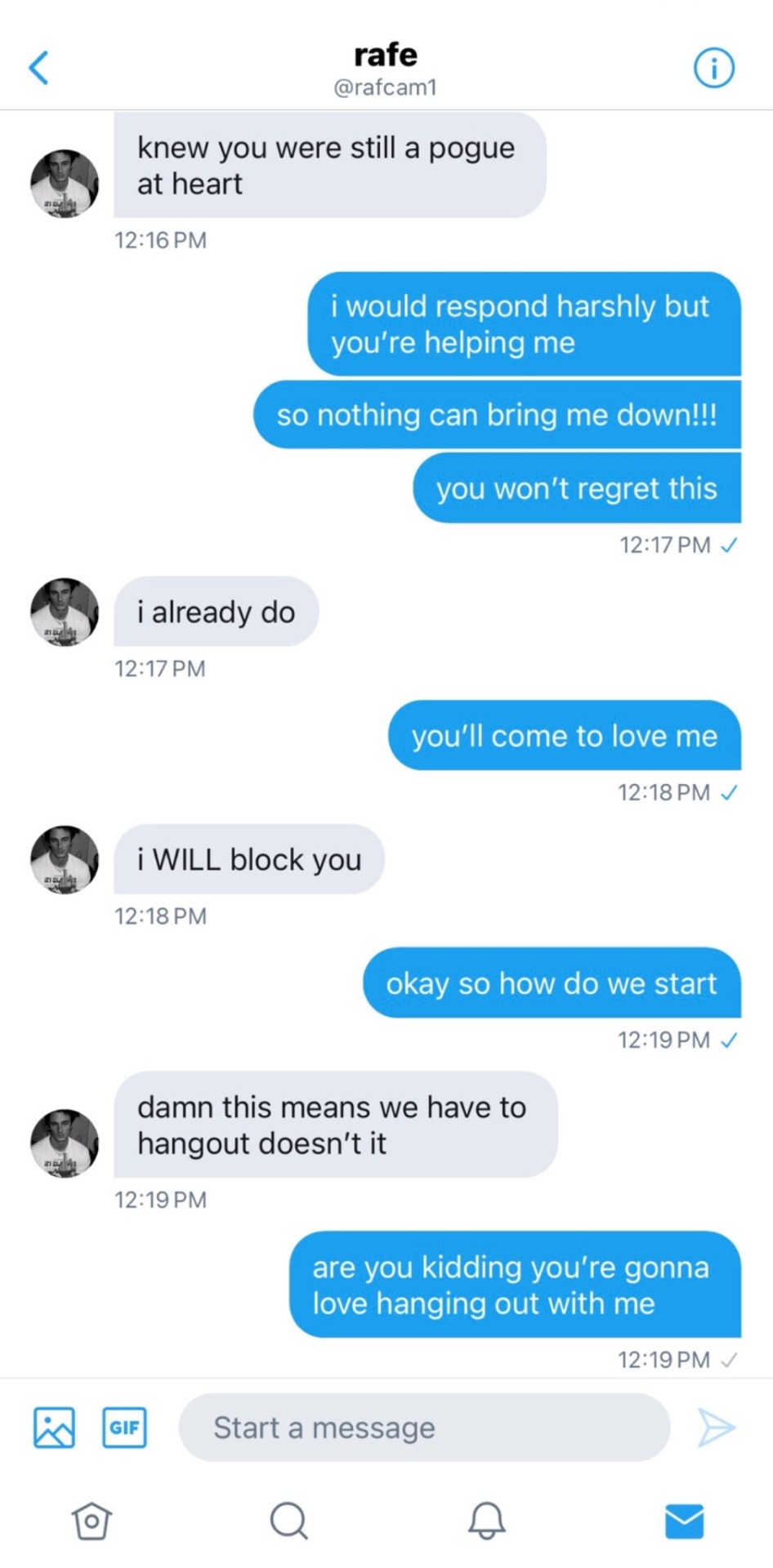The width and height of the screenshot is (773, 1568).
Task: Focus the Start a message field
Action: (423, 1428)
